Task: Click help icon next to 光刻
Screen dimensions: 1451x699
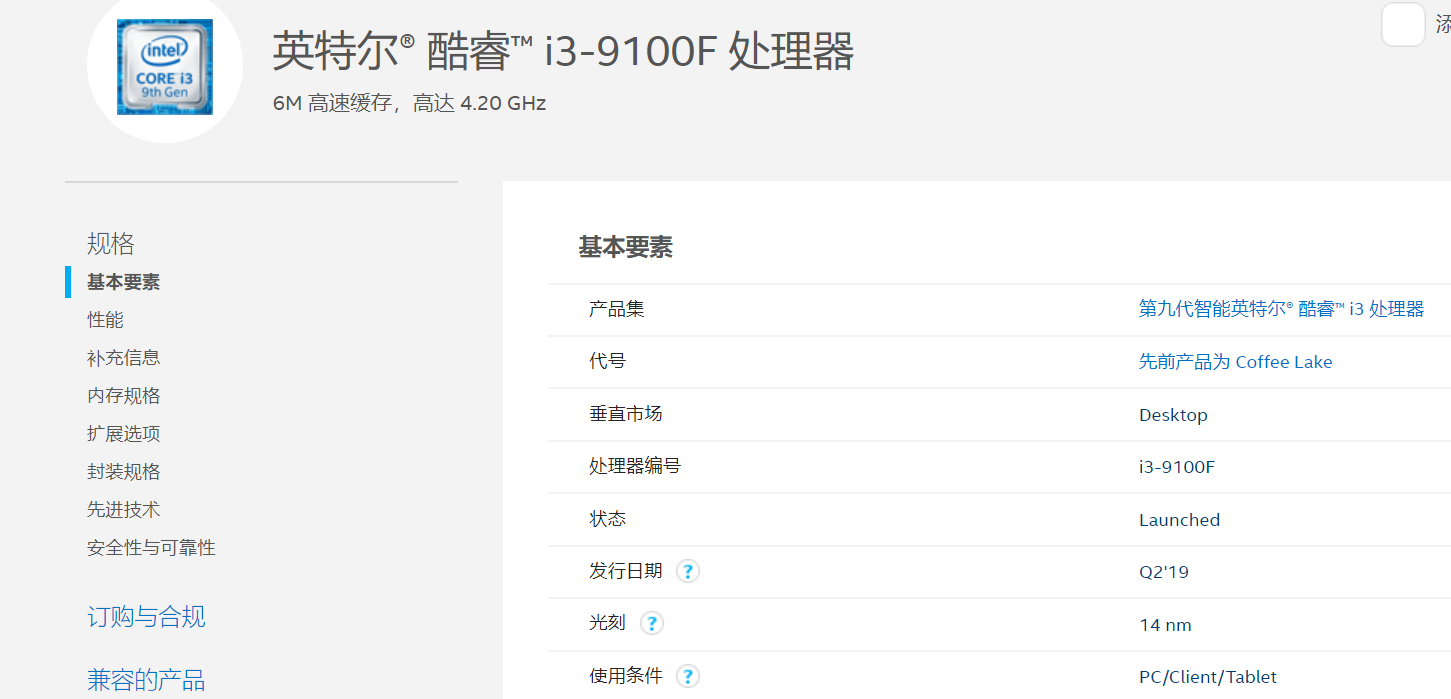Action: 652,624
